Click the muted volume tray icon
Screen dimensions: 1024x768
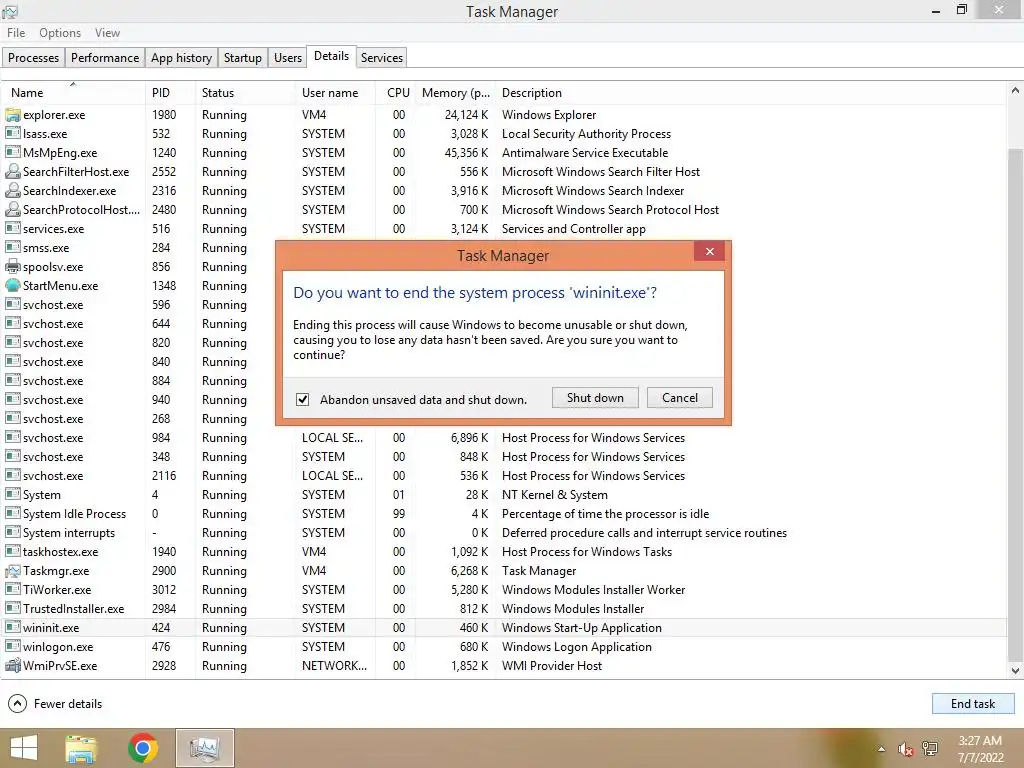[x=905, y=749]
